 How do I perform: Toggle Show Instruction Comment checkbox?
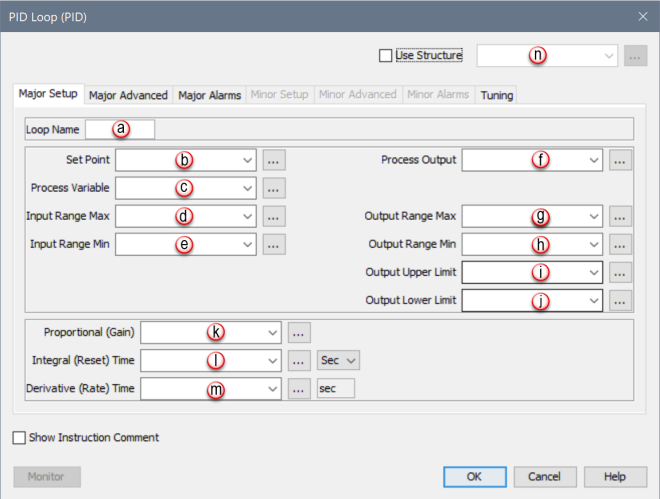(20, 437)
